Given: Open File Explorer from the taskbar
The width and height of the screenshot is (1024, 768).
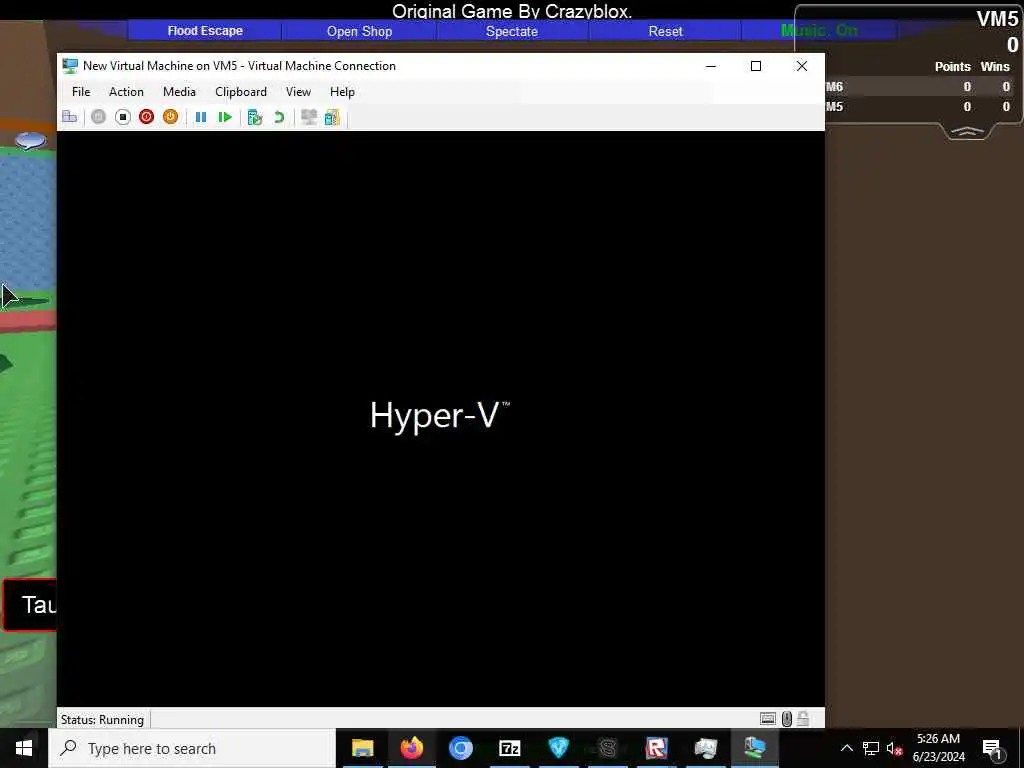Looking at the screenshot, I should pos(362,748).
